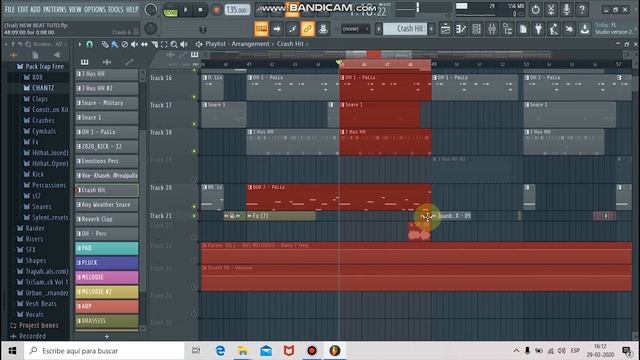The height and width of the screenshot is (360, 640).
Task: Open the FILE menu
Action: tap(9, 9)
